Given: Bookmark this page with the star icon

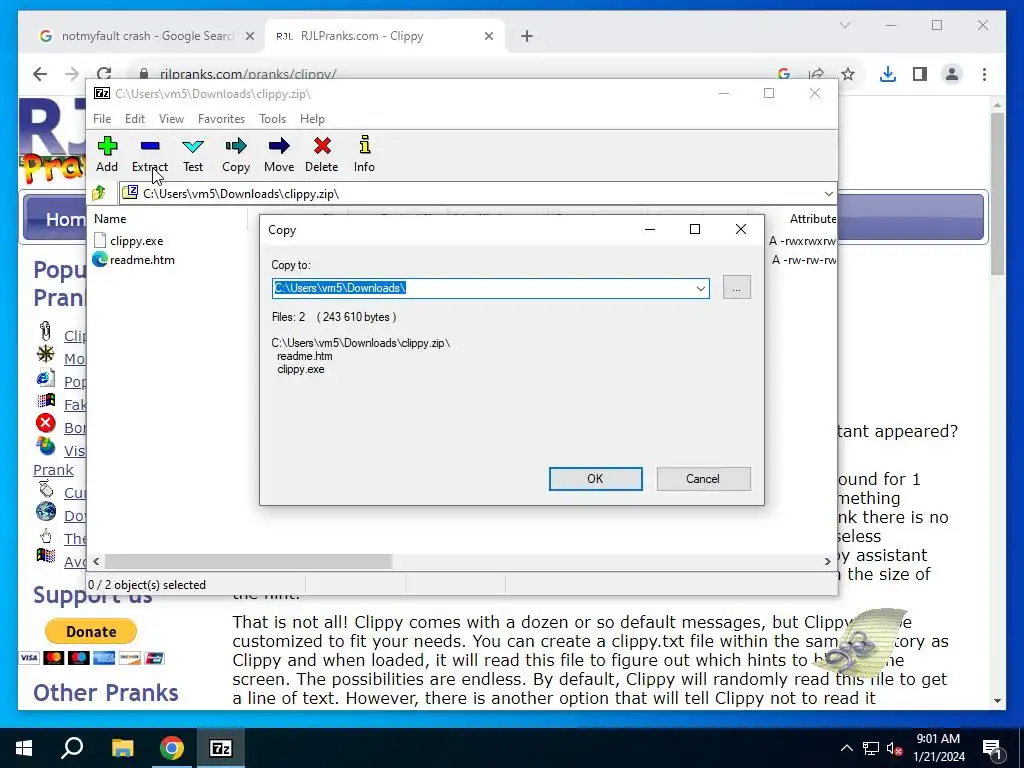Looking at the screenshot, I should [x=848, y=74].
